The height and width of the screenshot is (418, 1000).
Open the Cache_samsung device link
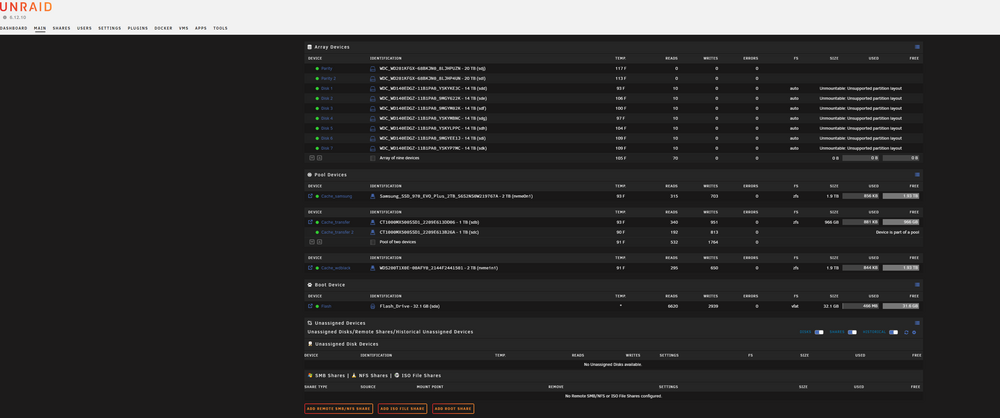(x=336, y=196)
